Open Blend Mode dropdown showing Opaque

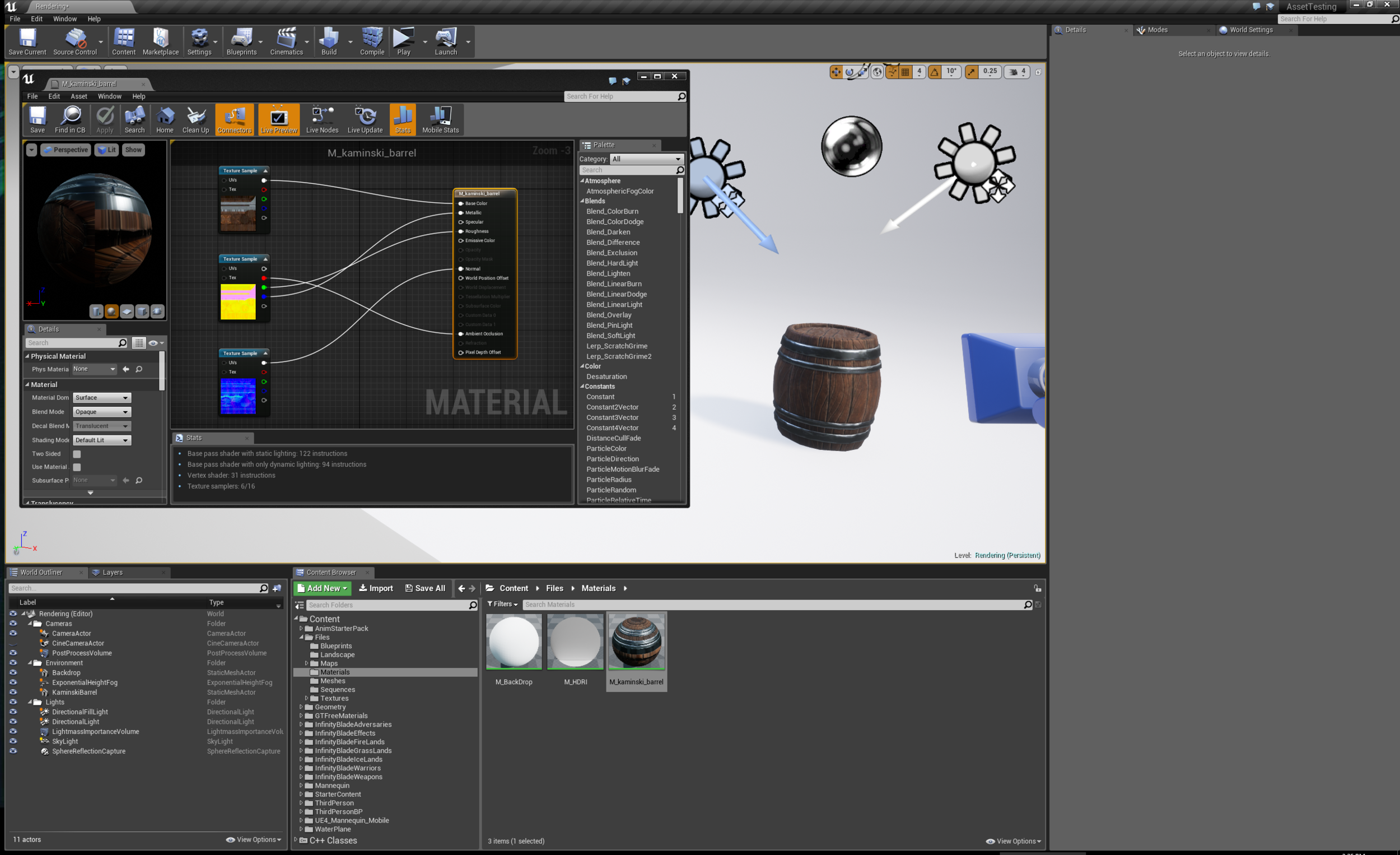(x=102, y=412)
